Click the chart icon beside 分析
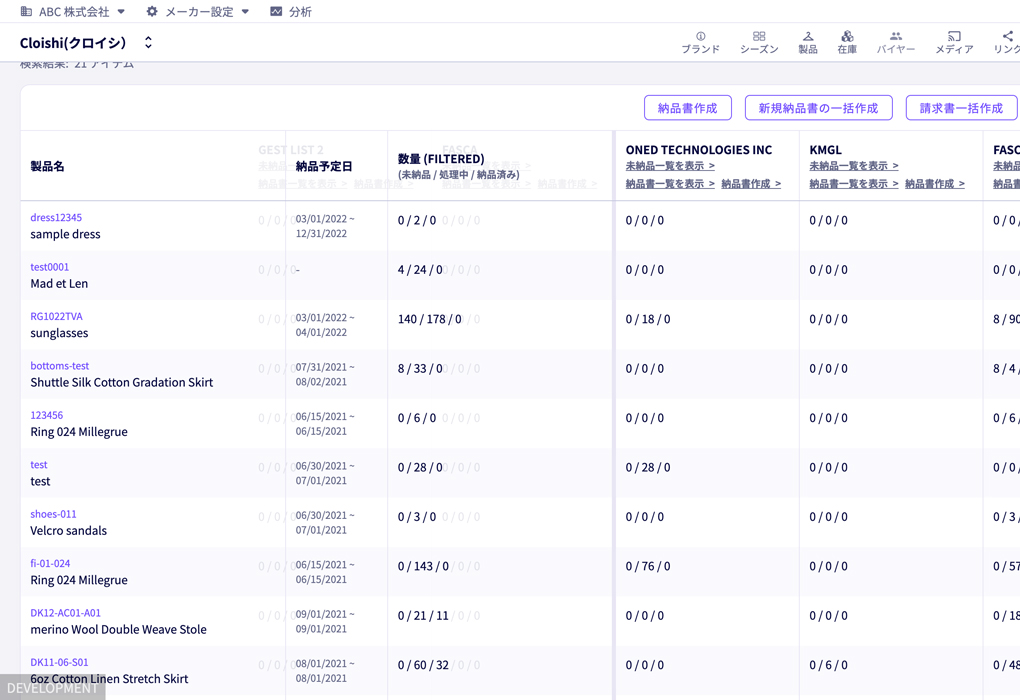 coord(276,11)
